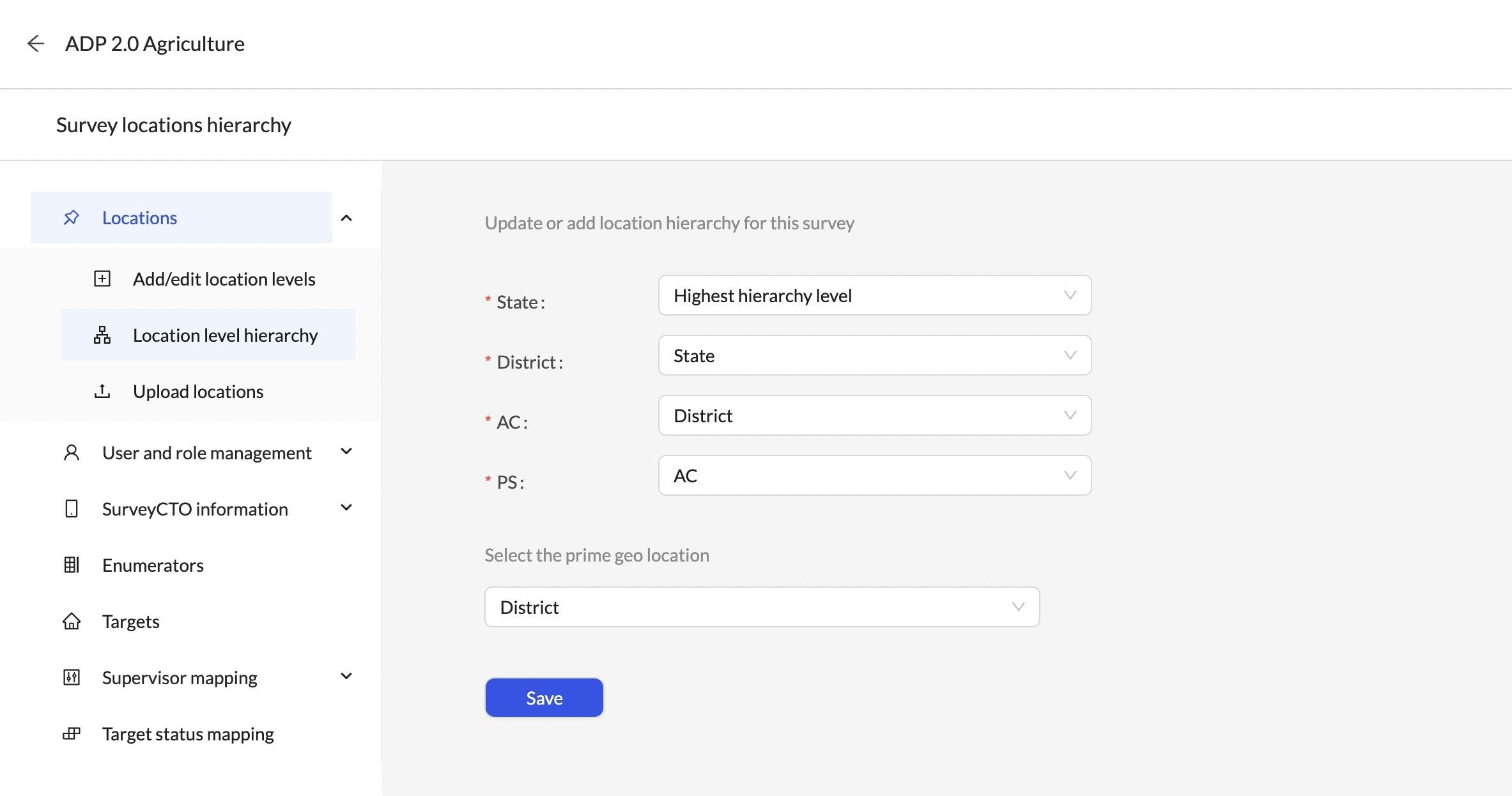Expand User and role management submenu
The width and height of the screenshot is (1512, 796).
[x=346, y=452]
